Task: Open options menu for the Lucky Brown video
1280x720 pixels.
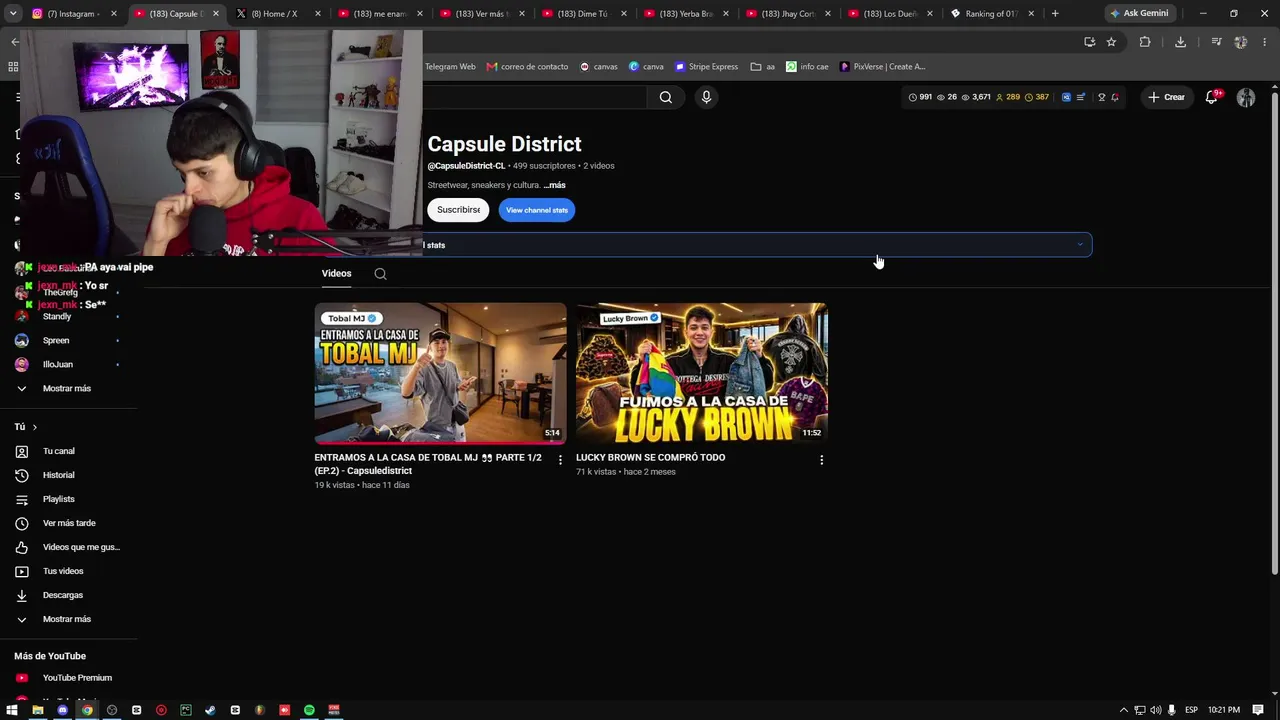Action: click(x=822, y=460)
